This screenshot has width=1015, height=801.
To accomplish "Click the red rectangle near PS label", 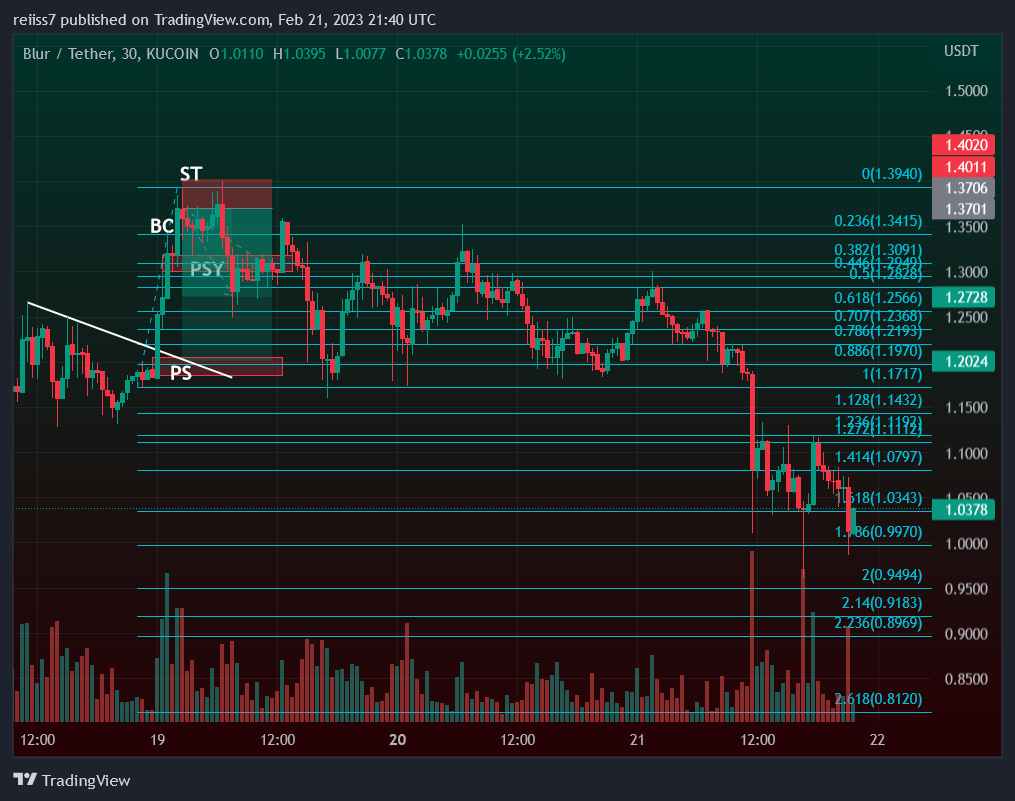I will click(x=218, y=366).
